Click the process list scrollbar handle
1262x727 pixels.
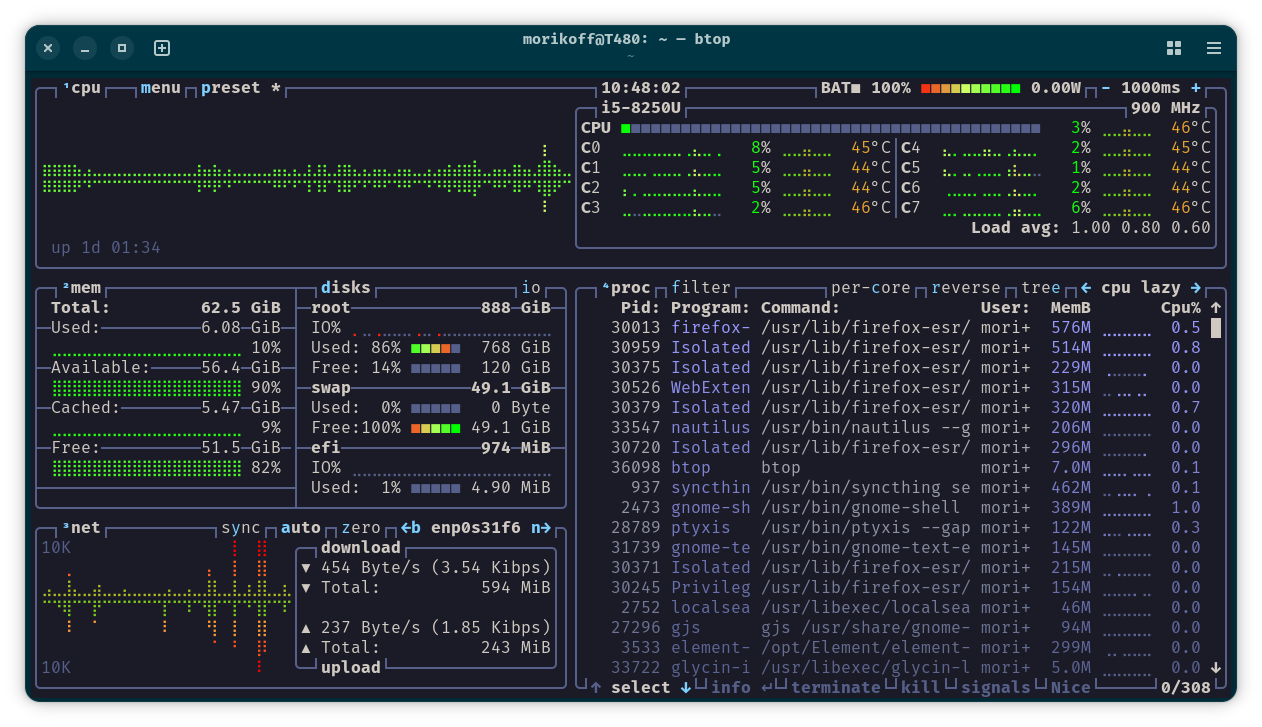point(1216,328)
